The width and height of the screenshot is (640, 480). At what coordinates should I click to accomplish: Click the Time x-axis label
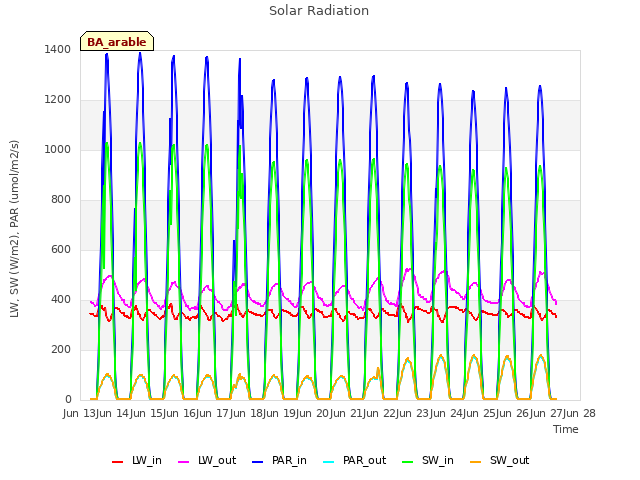(x=566, y=429)
